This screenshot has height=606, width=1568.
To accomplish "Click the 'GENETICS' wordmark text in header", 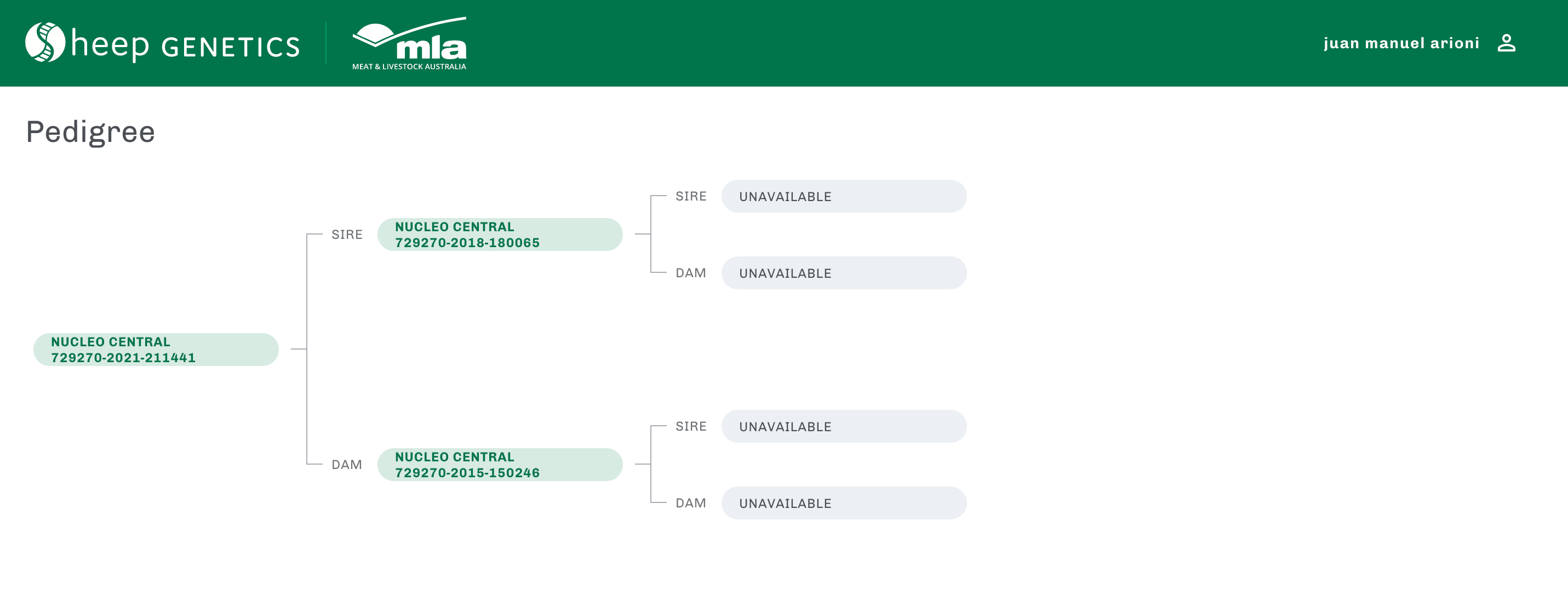I will 231,47.
